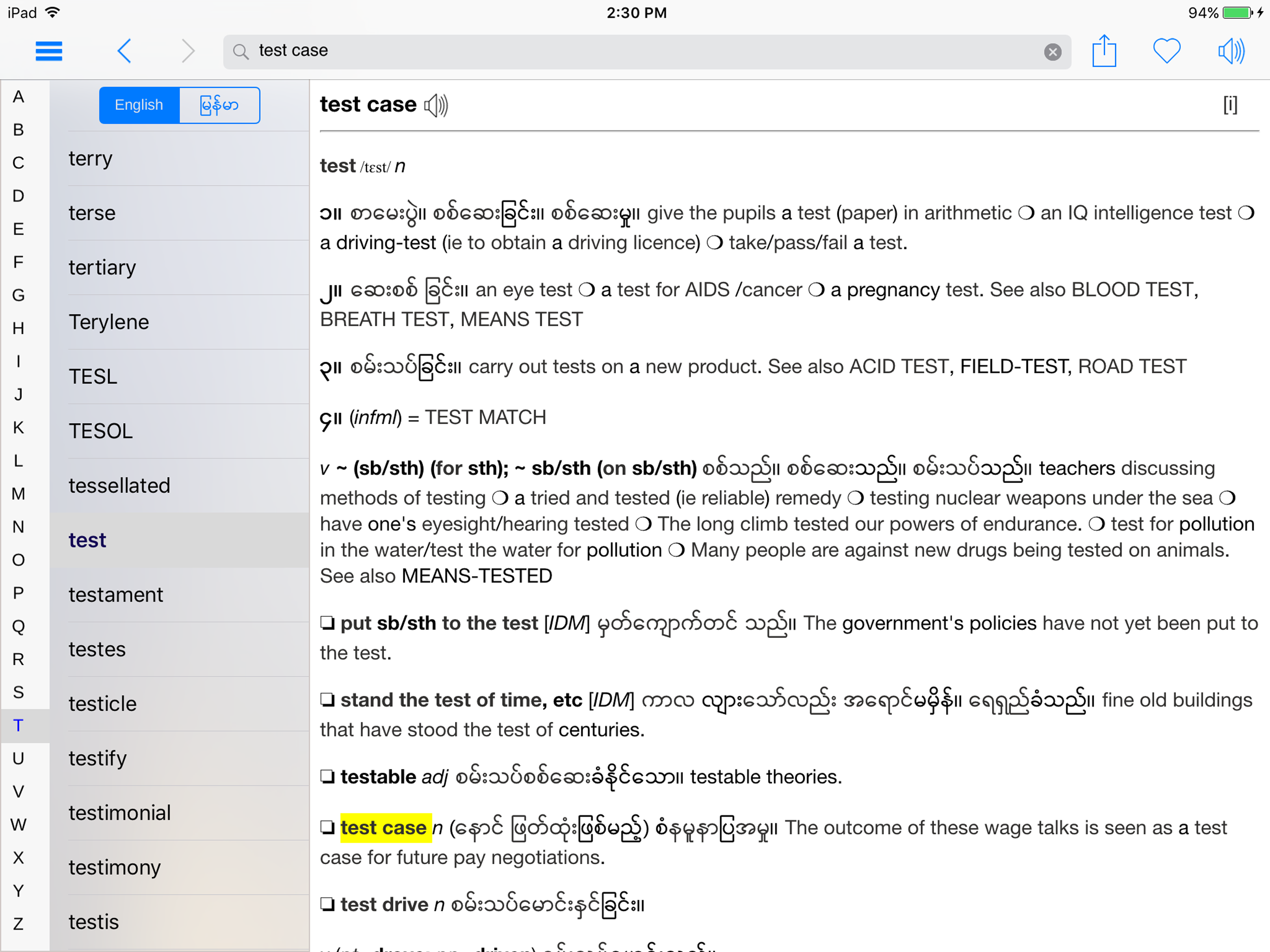This screenshot has height=952, width=1270.
Task: Add word to favorites with heart icon
Action: point(1166,51)
